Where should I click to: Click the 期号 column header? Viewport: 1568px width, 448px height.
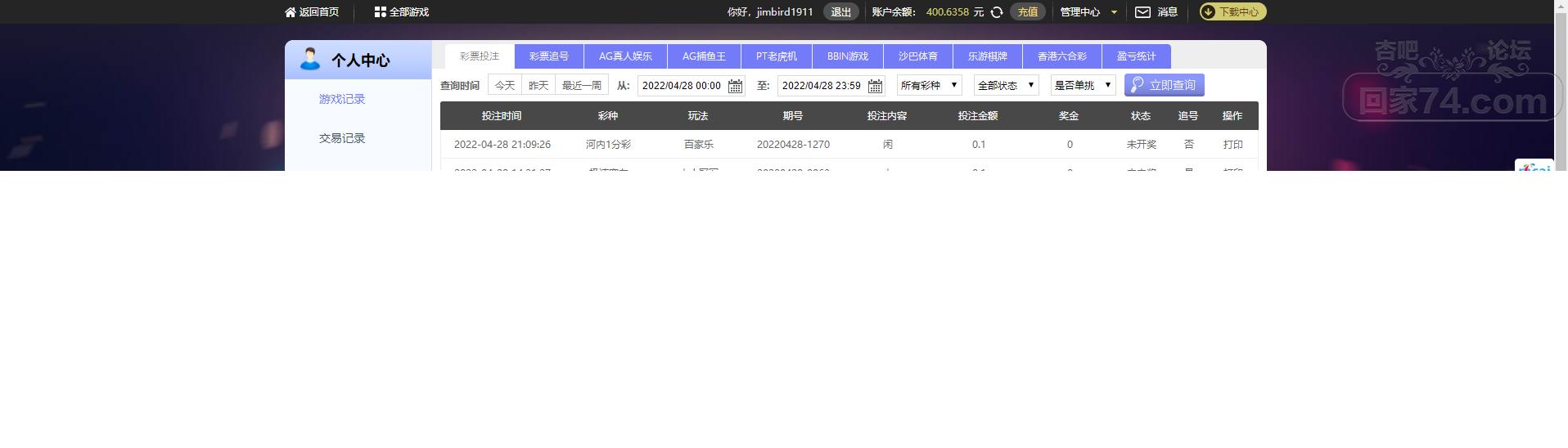click(793, 116)
